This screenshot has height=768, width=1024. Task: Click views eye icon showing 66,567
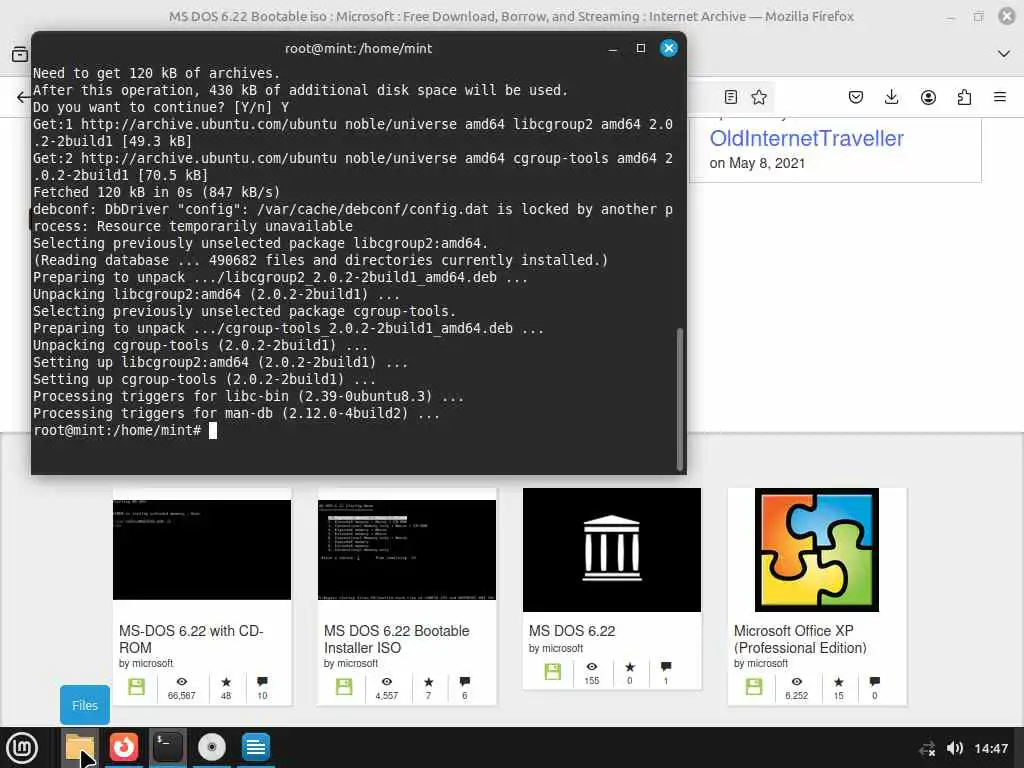coord(182,682)
